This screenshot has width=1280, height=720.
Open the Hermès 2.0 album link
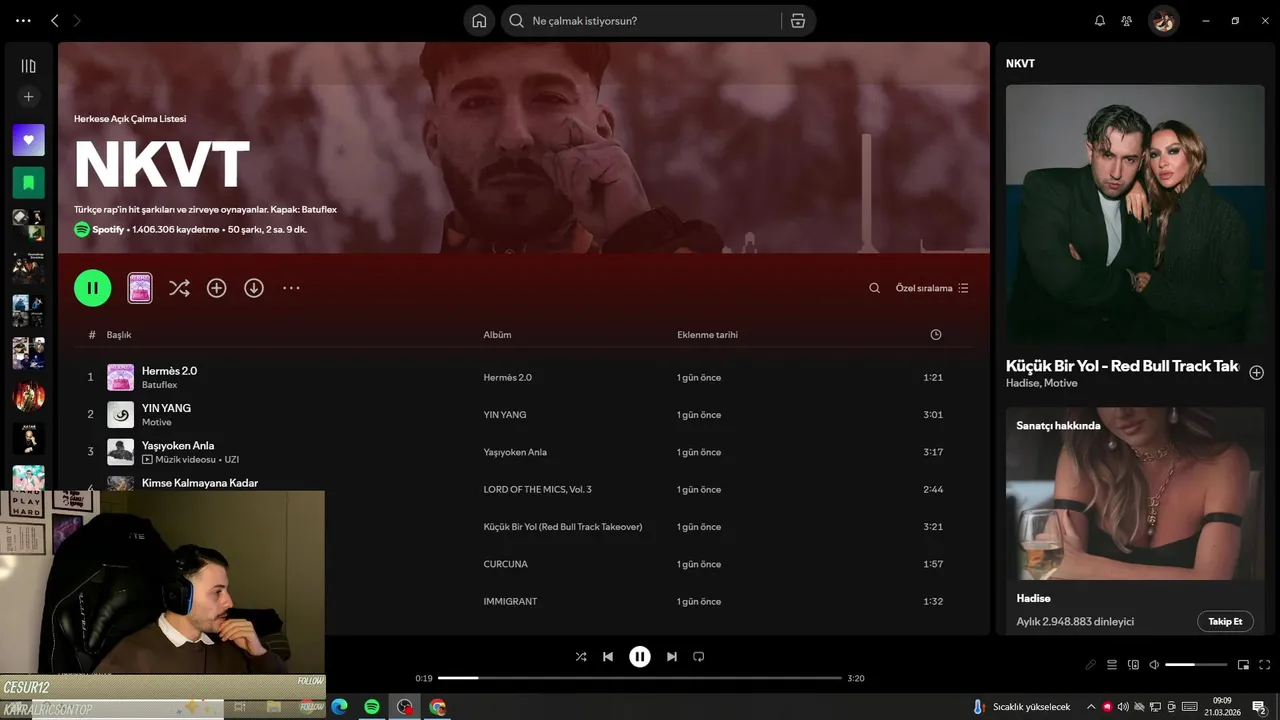pos(507,378)
